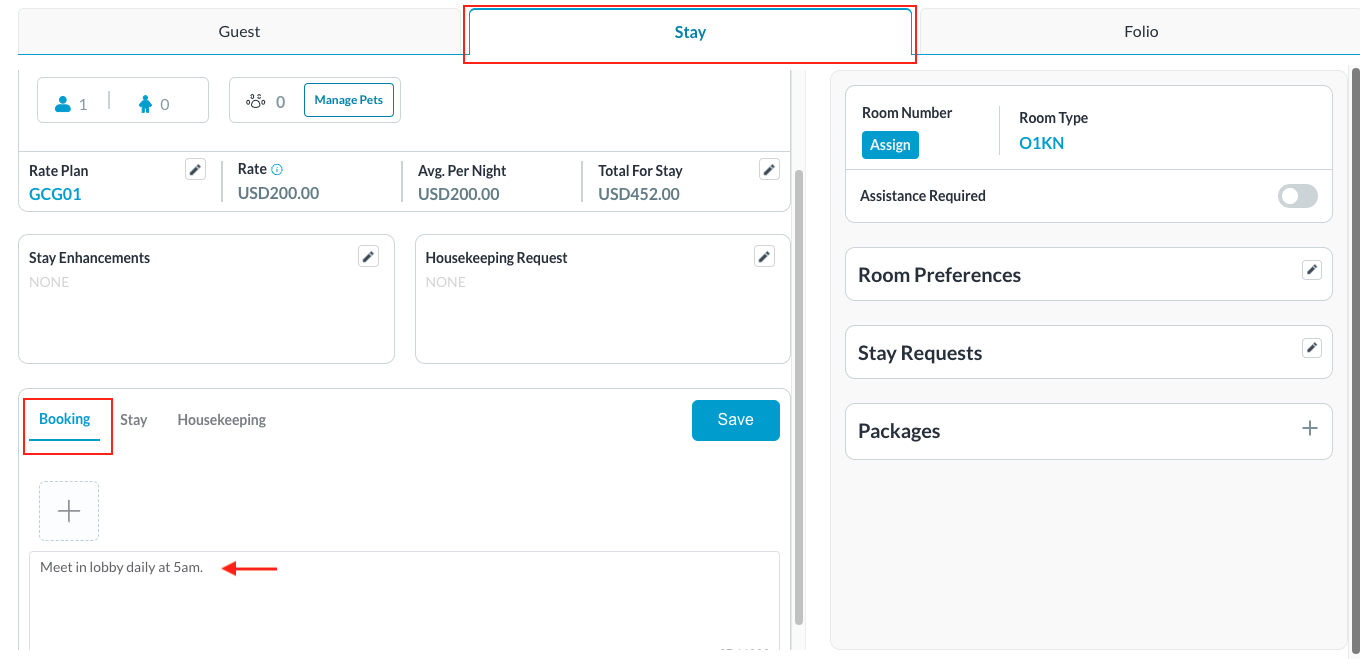The height and width of the screenshot is (659, 1360).
Task: Click into the booking note text area
Action: pos(404,600)
